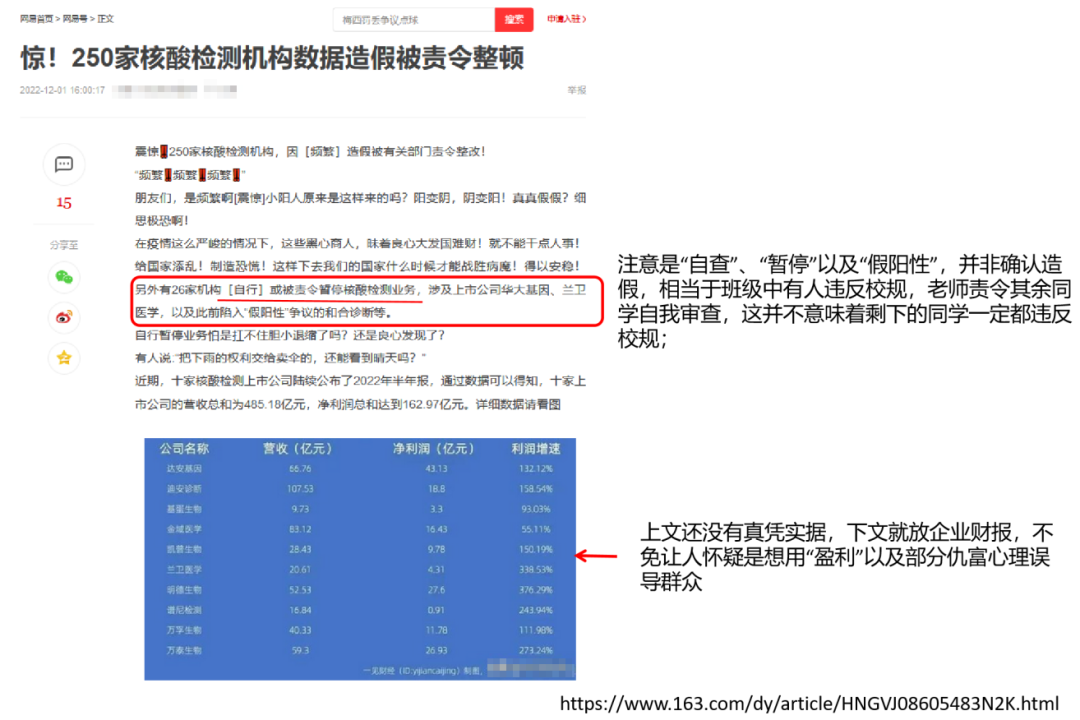Open the comments bubble icon
Image resolution: width=1080 pixels, height=720 pixels.
point(63,166)
